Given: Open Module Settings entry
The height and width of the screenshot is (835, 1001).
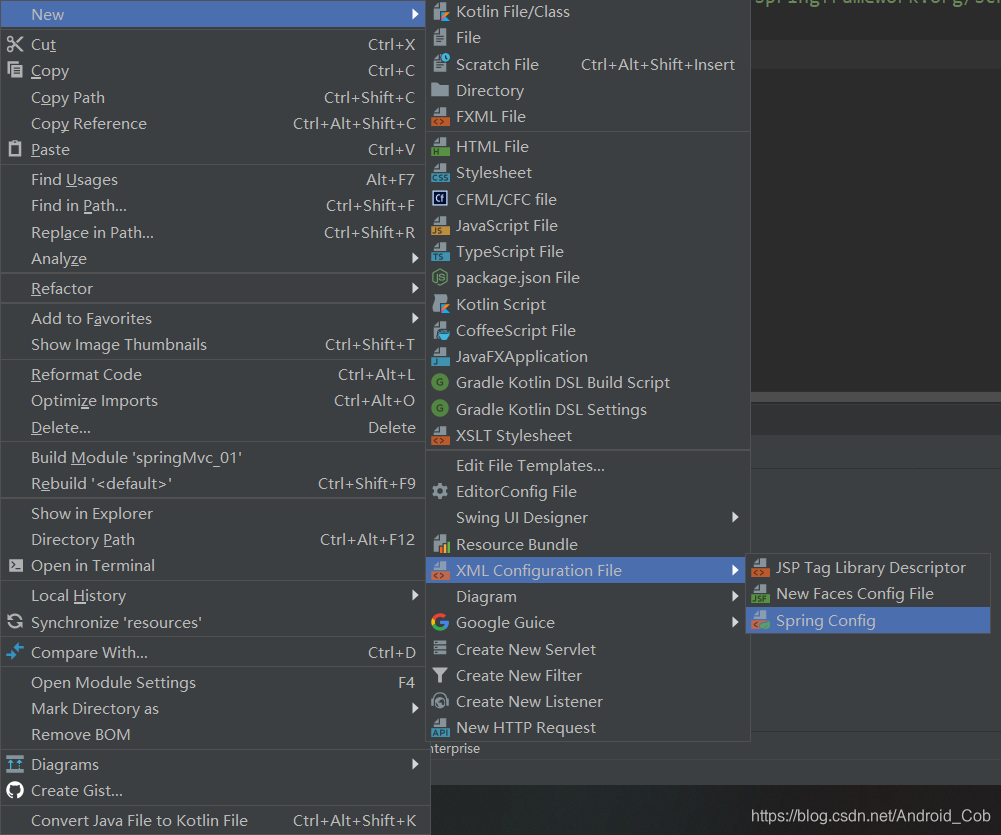Looking at the screenshot, I should (x=213, y=682).
